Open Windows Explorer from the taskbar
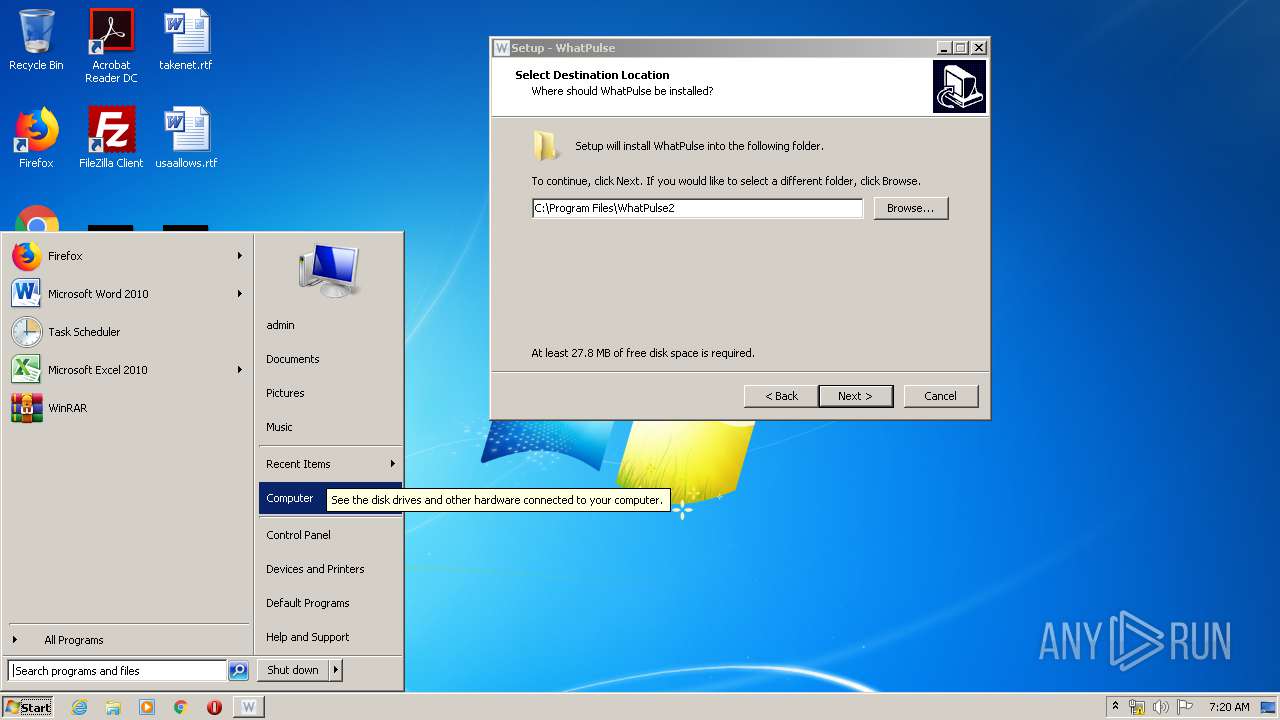The image size is (1280, 720). click(113, 707)
